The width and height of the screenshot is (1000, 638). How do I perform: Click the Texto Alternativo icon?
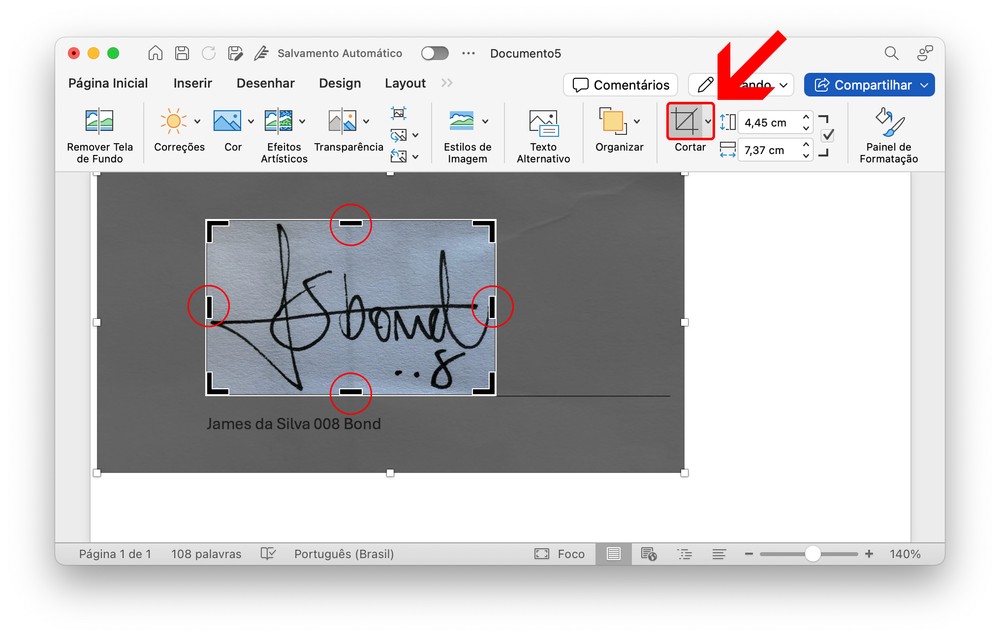543,123
